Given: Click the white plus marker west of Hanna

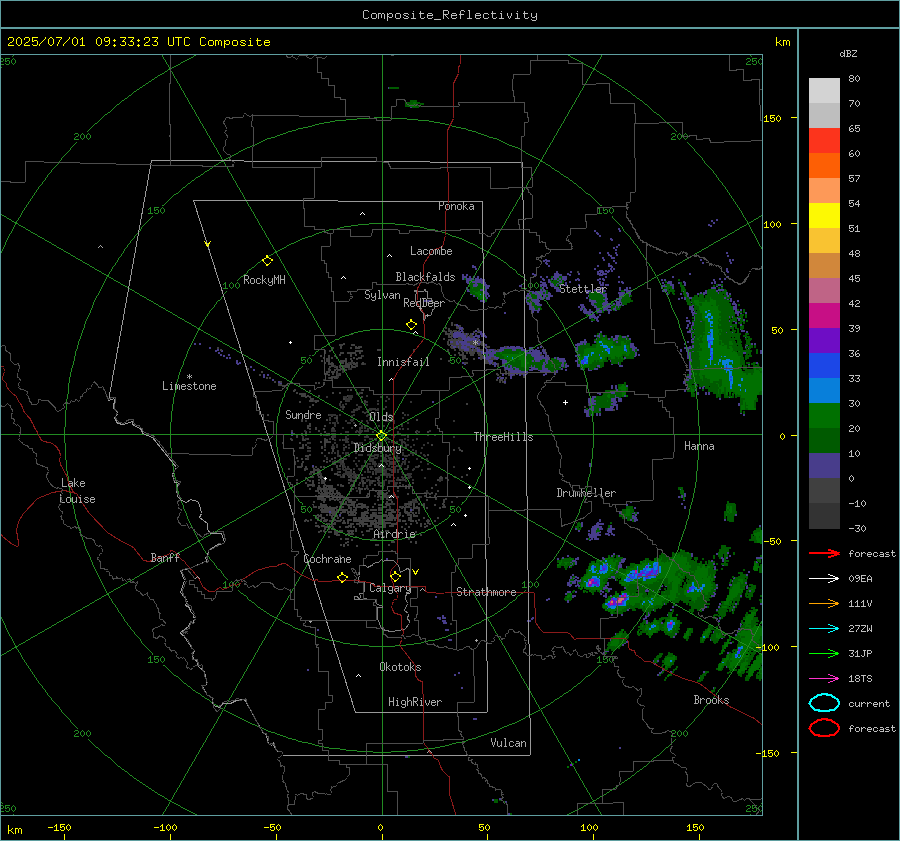Looking at the screenshot, I should coord(565,402).
